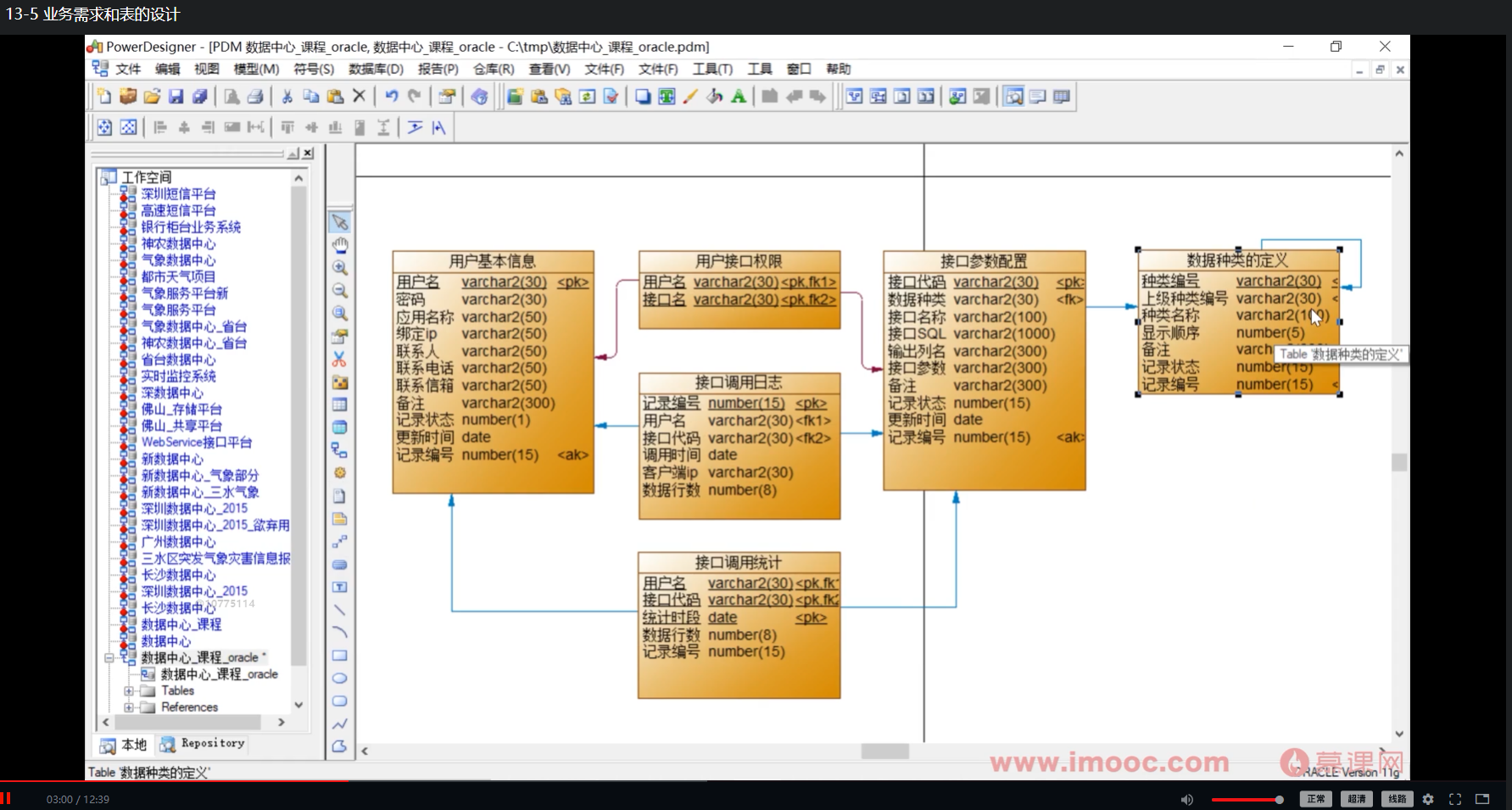Select the Zoom Out palette tool
The image size is (1512, 810).
coord(339,291)
